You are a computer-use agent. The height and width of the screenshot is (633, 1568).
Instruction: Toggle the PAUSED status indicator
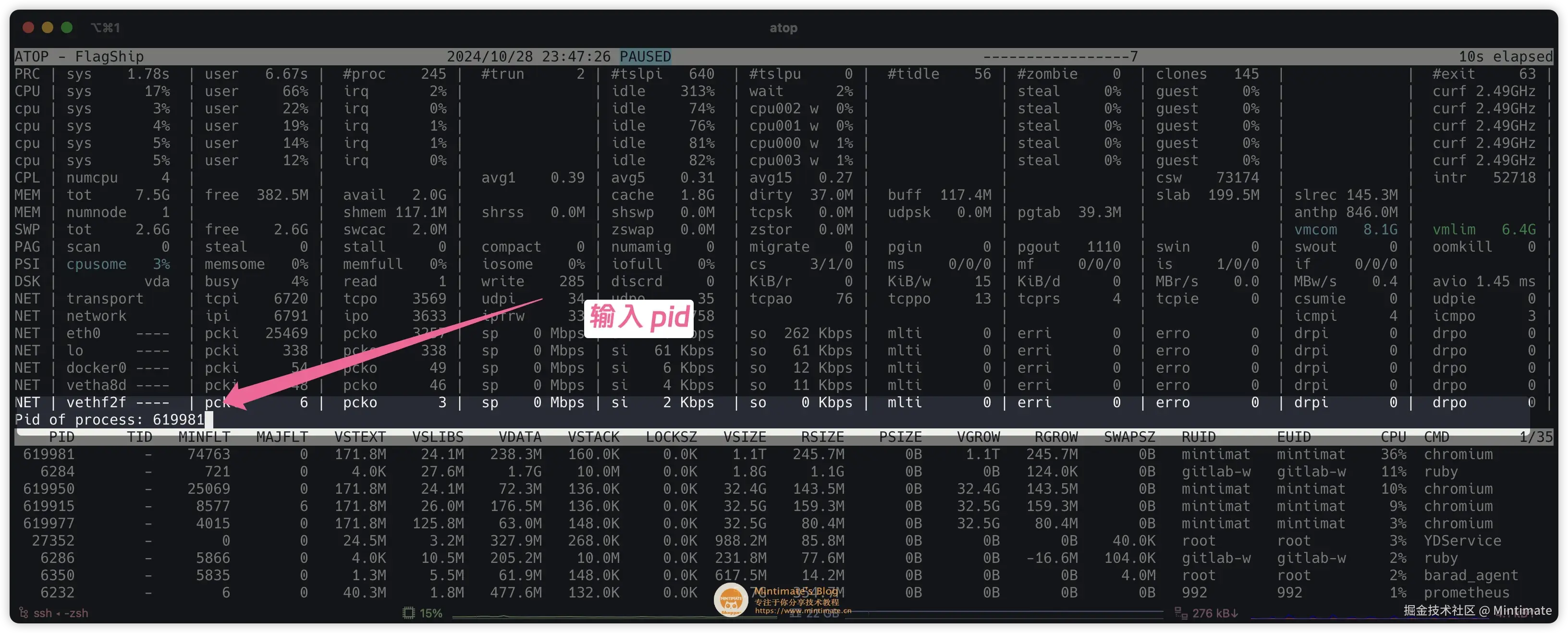[645, 56]
